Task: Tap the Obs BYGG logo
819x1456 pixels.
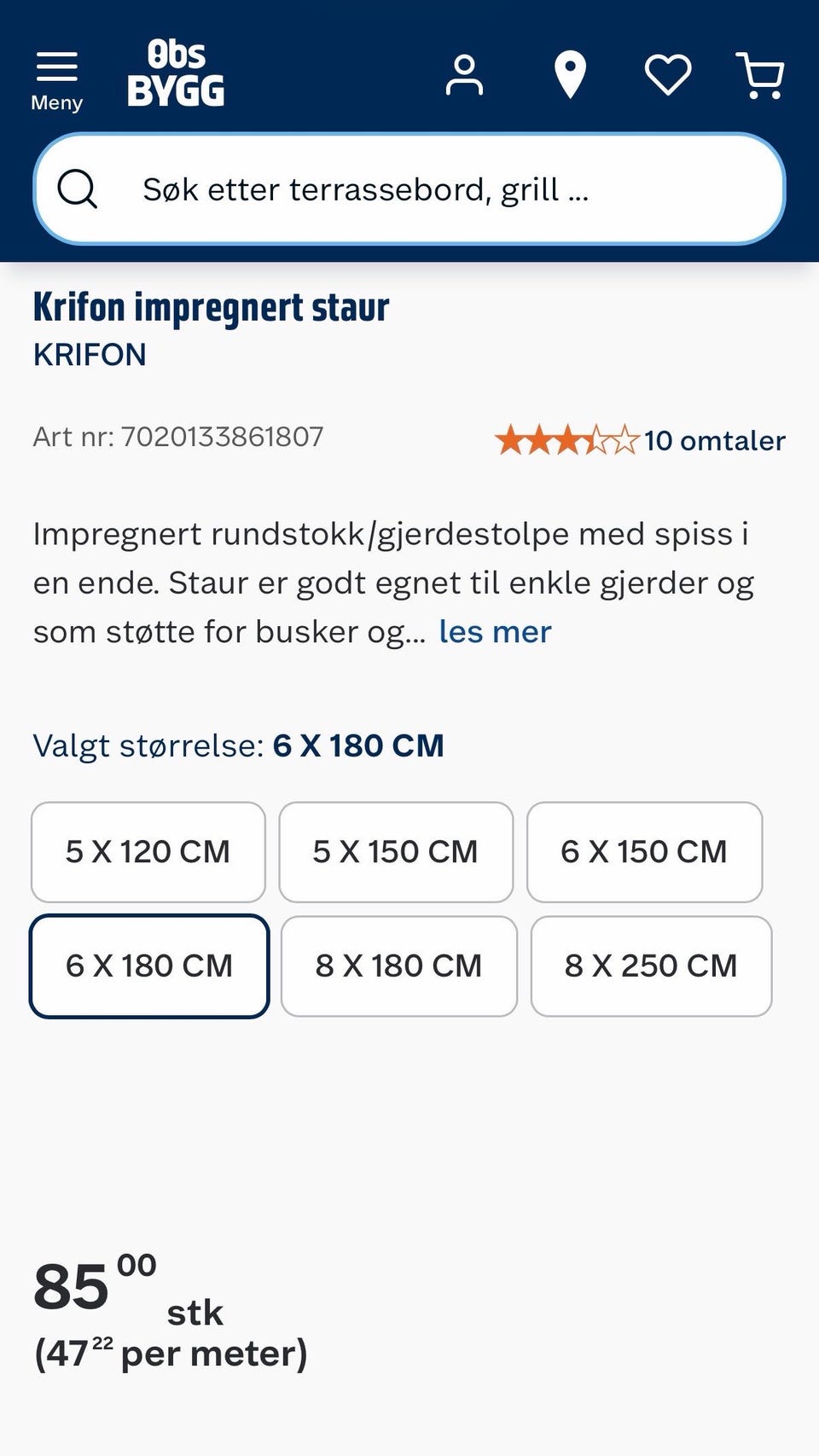Action: tap(176, 73)
